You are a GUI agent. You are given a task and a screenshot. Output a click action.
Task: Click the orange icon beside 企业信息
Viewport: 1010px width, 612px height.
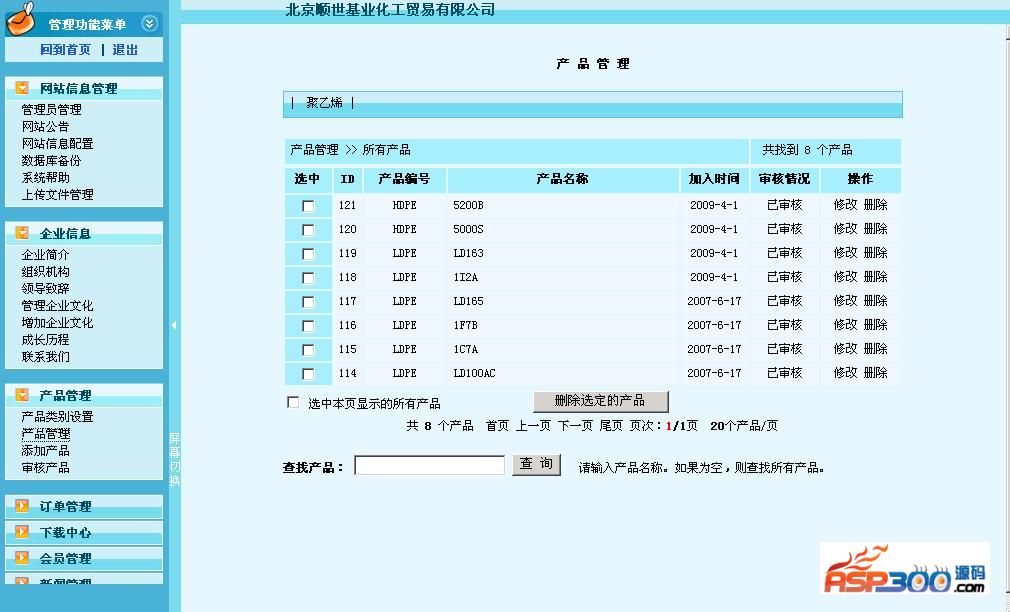(22, 233)
